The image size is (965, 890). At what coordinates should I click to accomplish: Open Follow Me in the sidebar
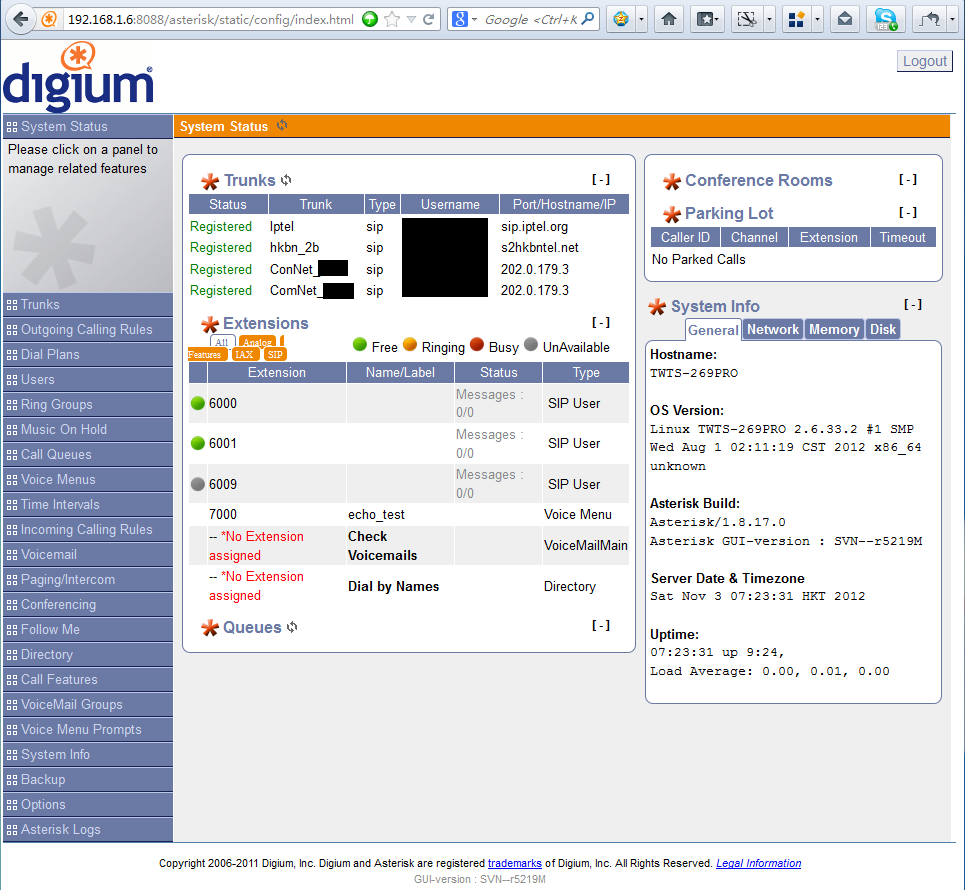pyautogui.click(x=88, y=630)
